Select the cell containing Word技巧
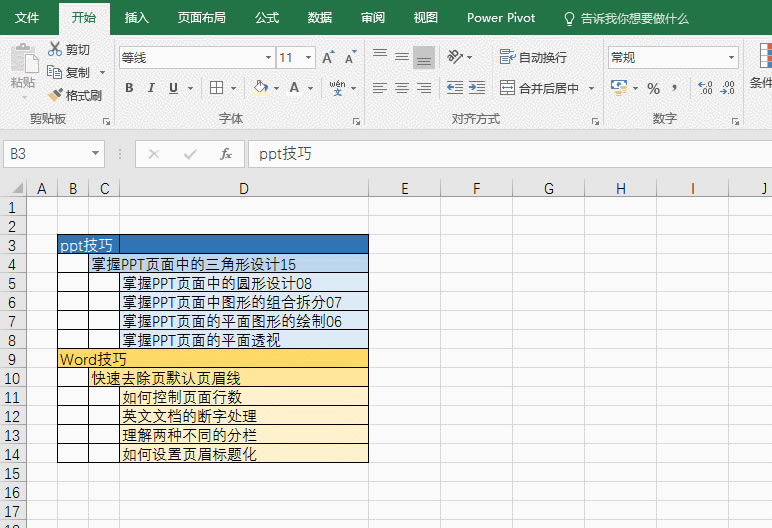The image size is (772, 528). coord(92,358)
